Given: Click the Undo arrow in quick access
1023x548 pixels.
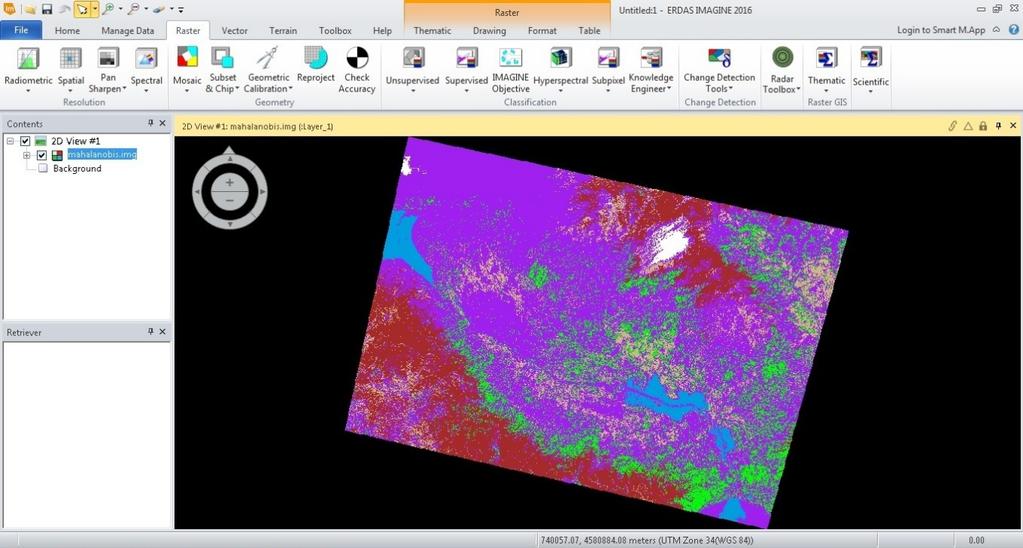Looking at the screenshot, I should (x=64, y=9).
